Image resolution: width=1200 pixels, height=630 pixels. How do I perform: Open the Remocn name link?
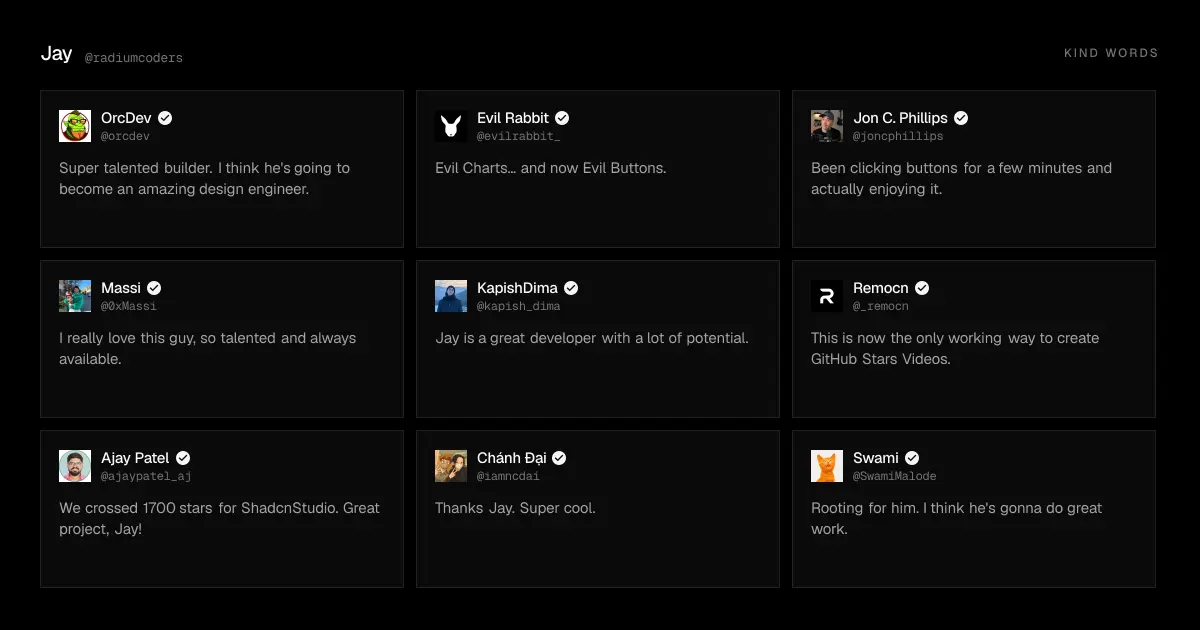(881, 288)
